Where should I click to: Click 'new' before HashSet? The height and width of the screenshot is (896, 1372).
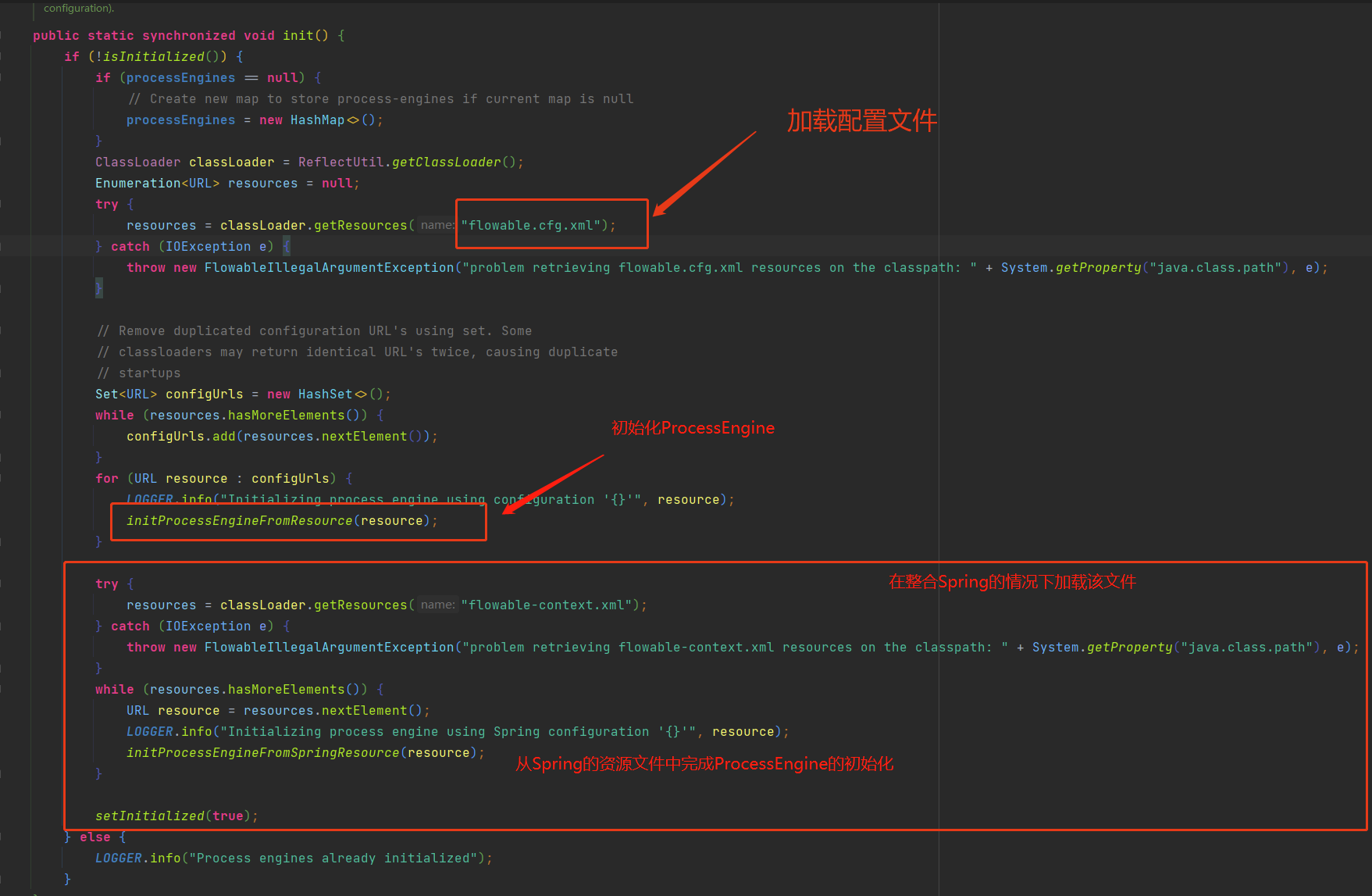pos(278,394)
